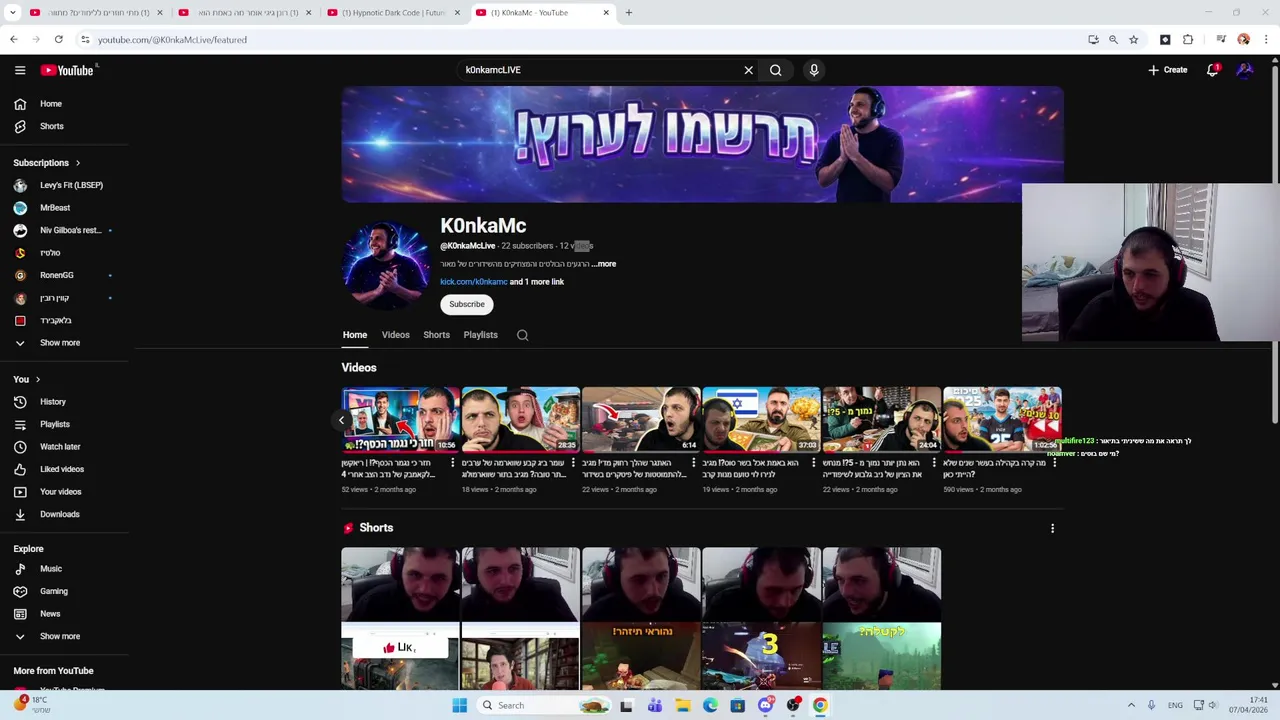Open the Short titled with 3 countdown

click(x=761, y=618)
